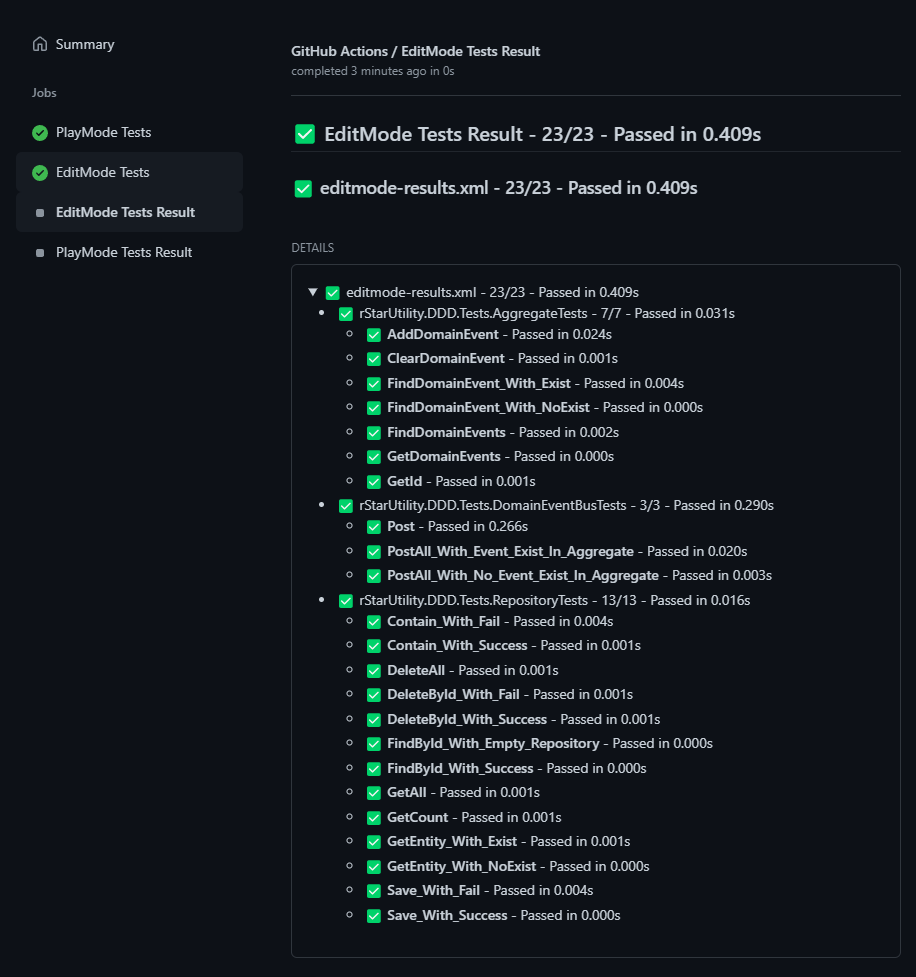Click check icon beside GetEntity_With_NoExist
Viewport: 916px width, 977px height.
374,867
